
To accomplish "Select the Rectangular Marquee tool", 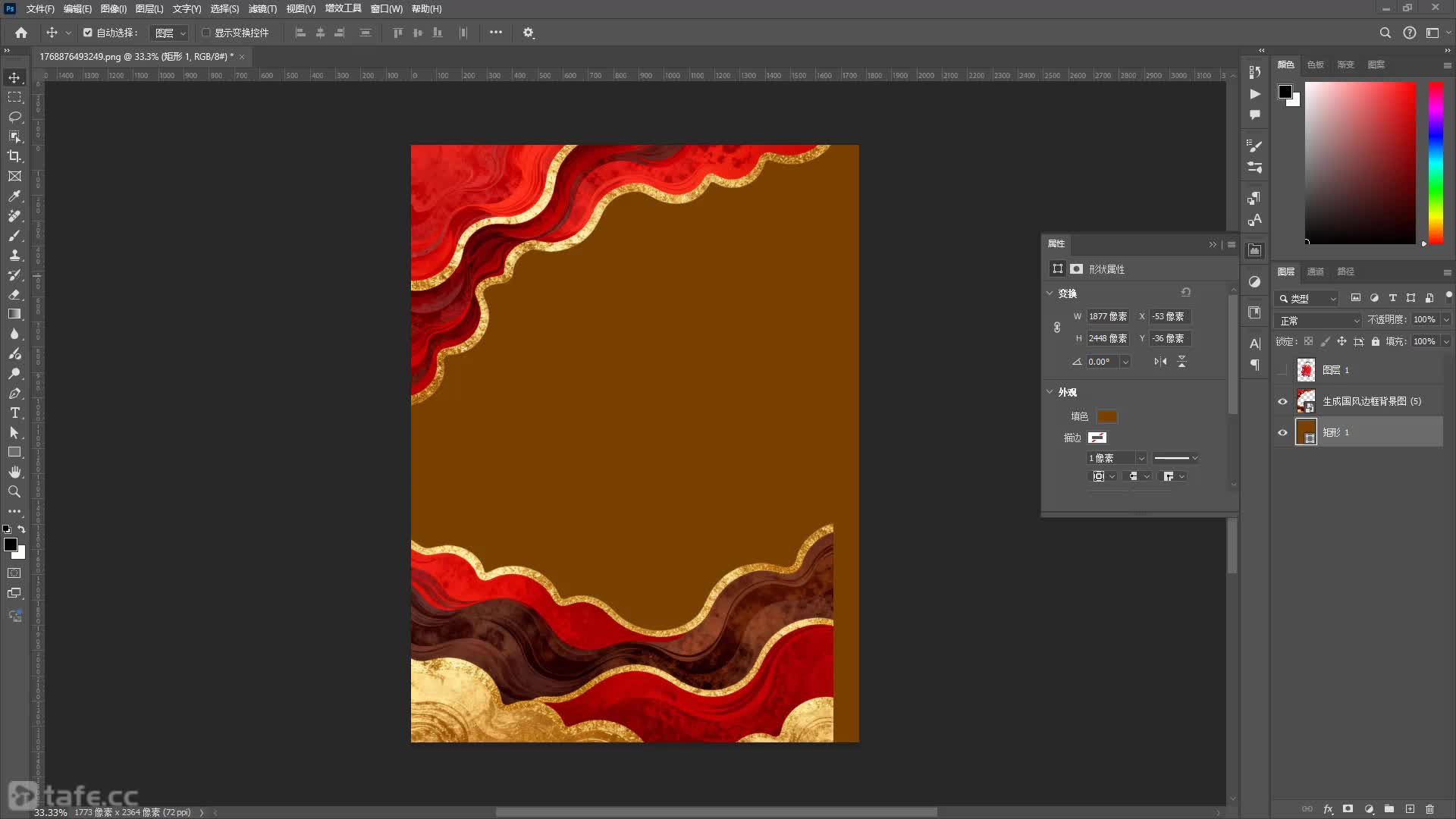I will [x=14, y=97].
